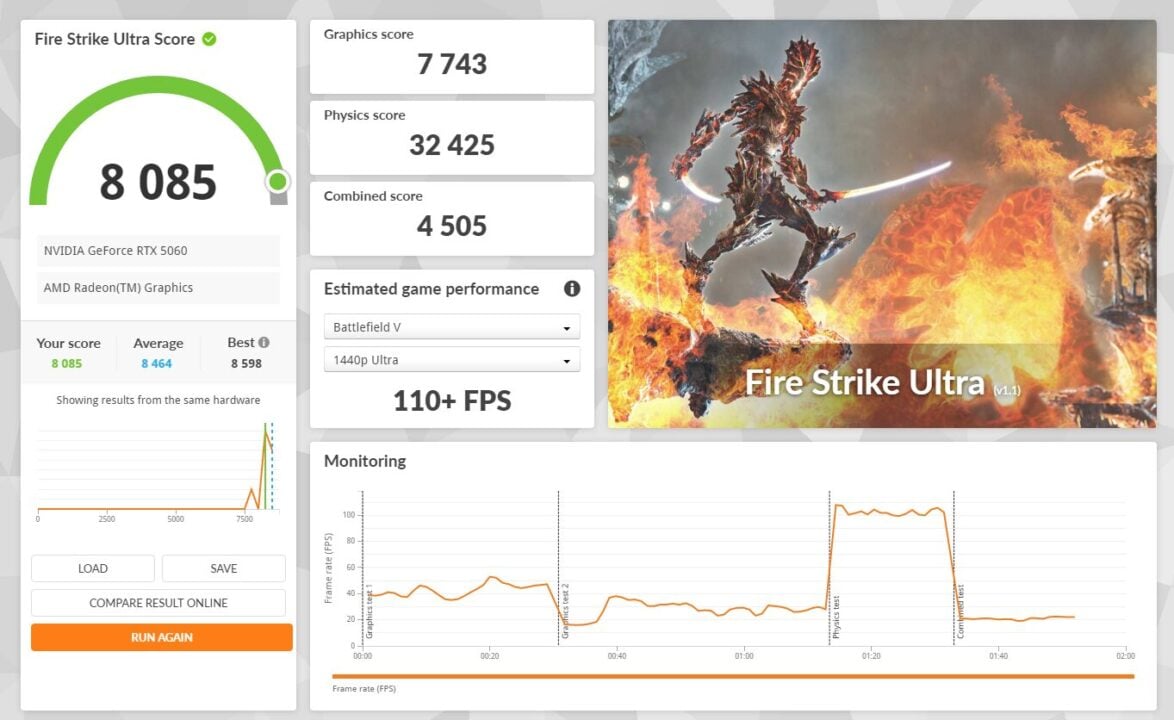Image resolution: width=1174 pixels, height=720 pixels.
Task: Click the score distribution chart peak
Action: click(266, 434)
